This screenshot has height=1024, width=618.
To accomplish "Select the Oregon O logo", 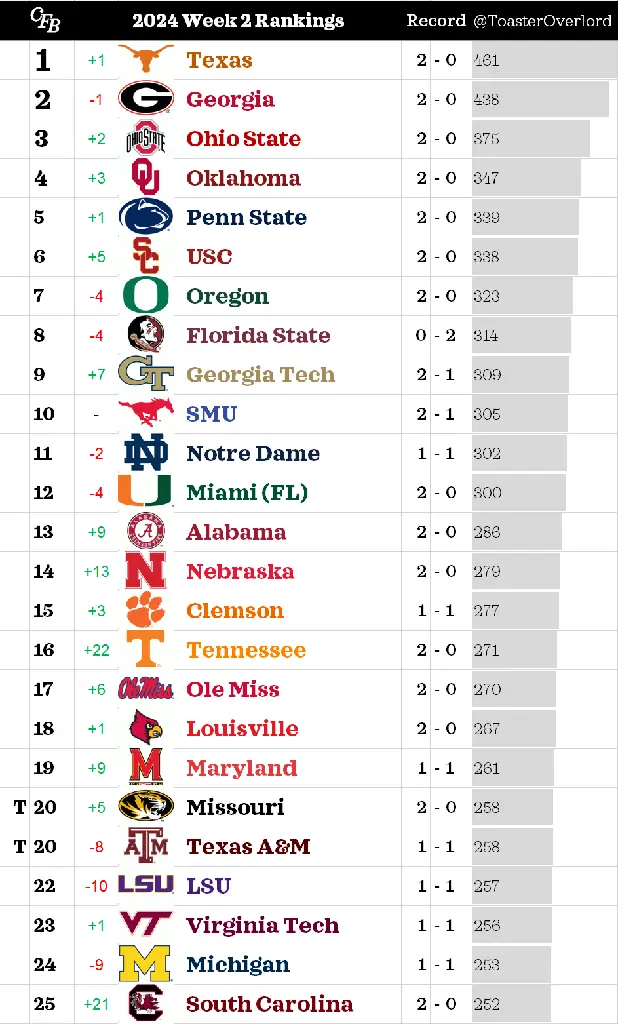I will (x=146, y=295).
